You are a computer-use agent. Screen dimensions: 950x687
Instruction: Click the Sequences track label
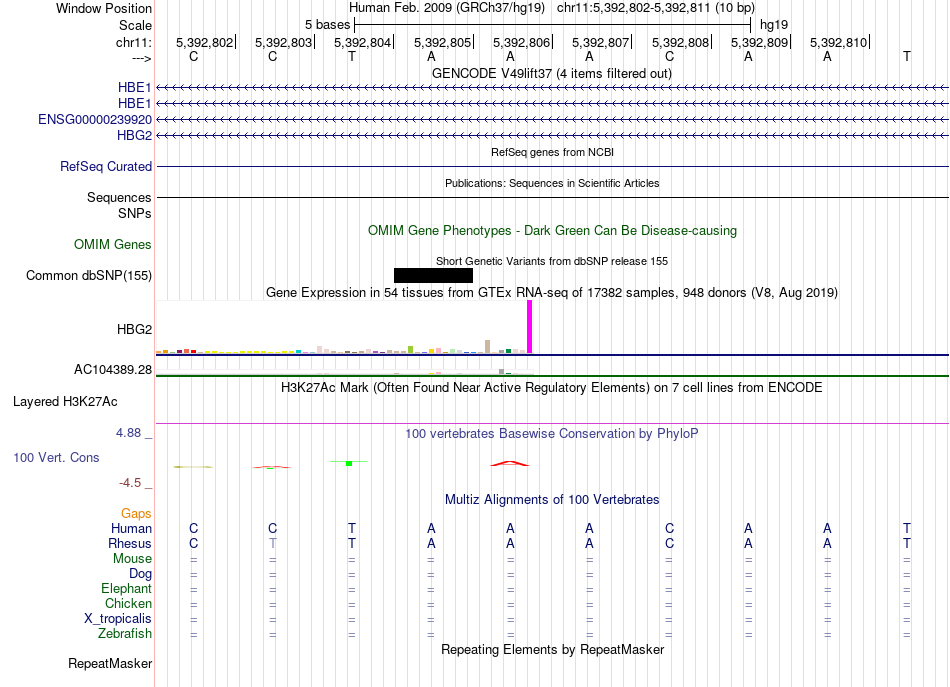point(119,197)
